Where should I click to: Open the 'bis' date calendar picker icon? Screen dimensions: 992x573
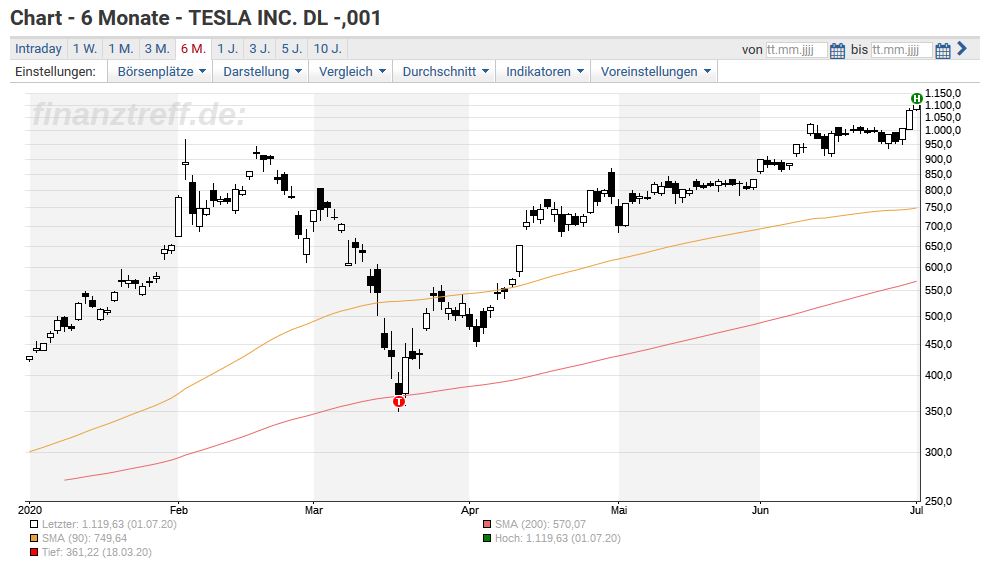[x=943, y=51]
